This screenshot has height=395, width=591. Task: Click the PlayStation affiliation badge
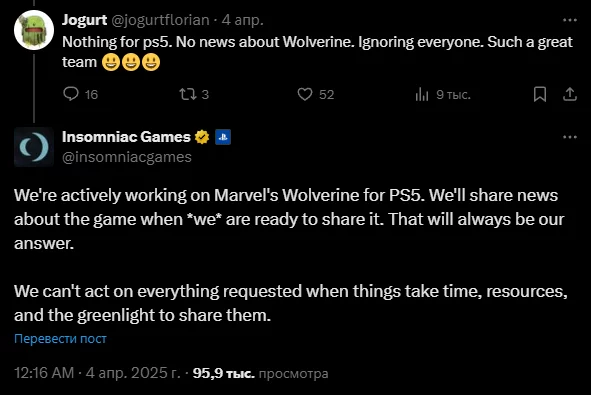tap(223, 137)
